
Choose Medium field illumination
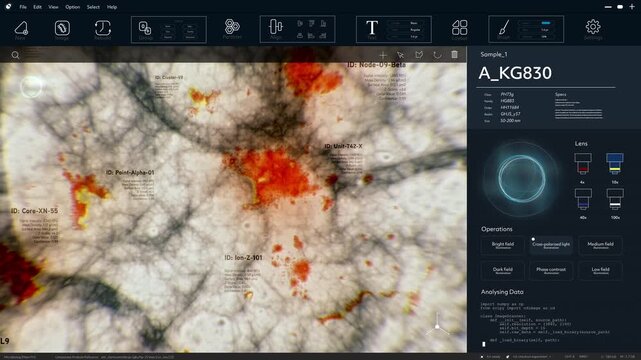[600, 245]
